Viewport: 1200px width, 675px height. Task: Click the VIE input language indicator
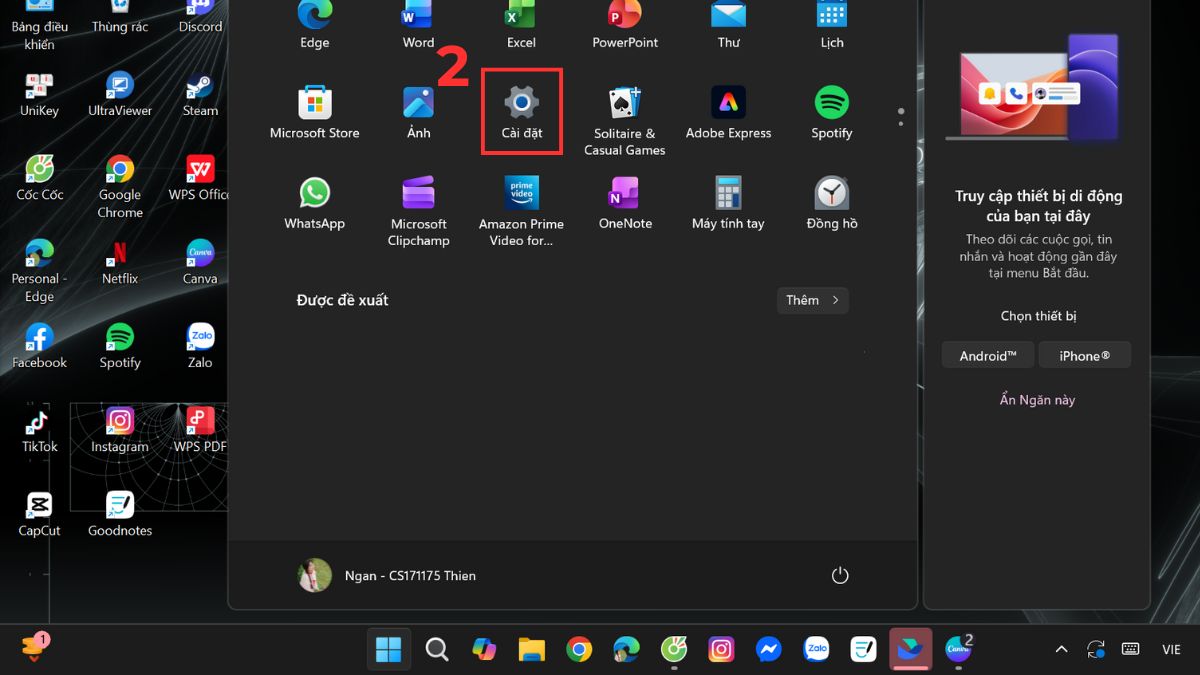click(x=1171, y=649)
